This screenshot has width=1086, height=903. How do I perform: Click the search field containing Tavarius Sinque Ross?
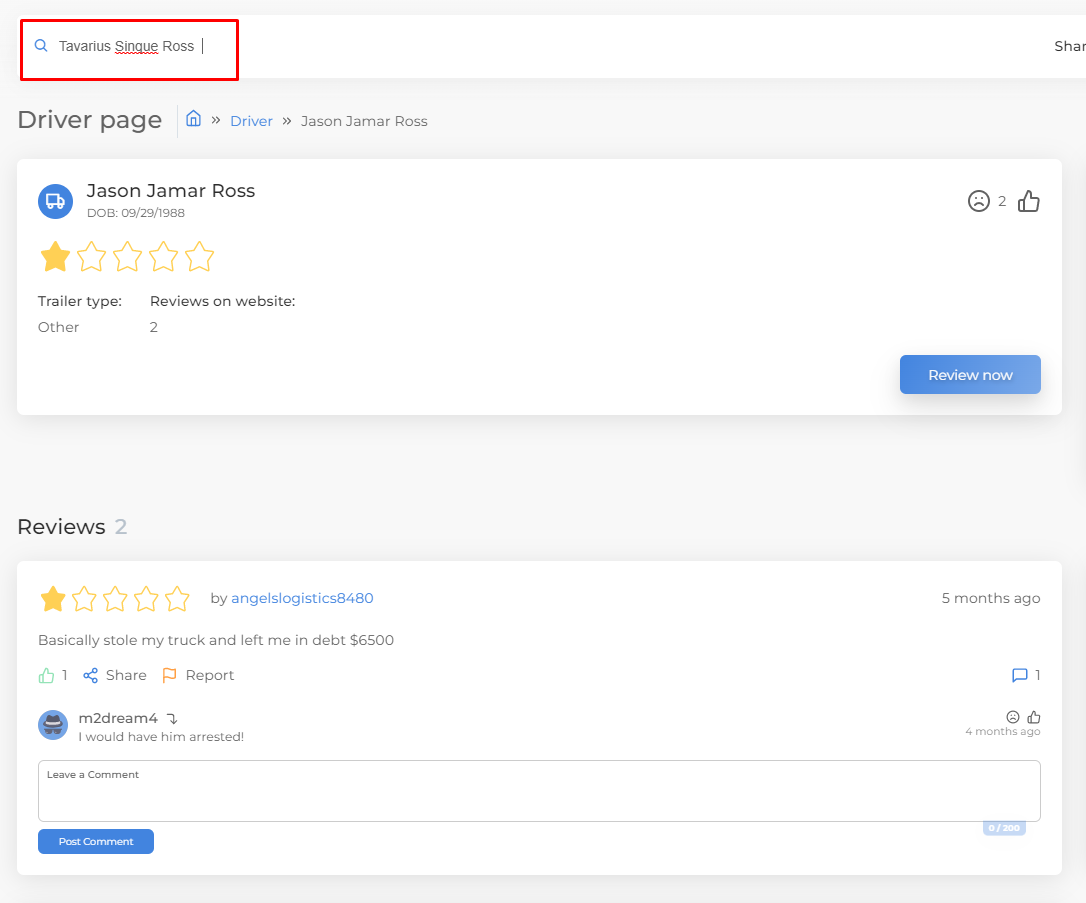[130, 47]
